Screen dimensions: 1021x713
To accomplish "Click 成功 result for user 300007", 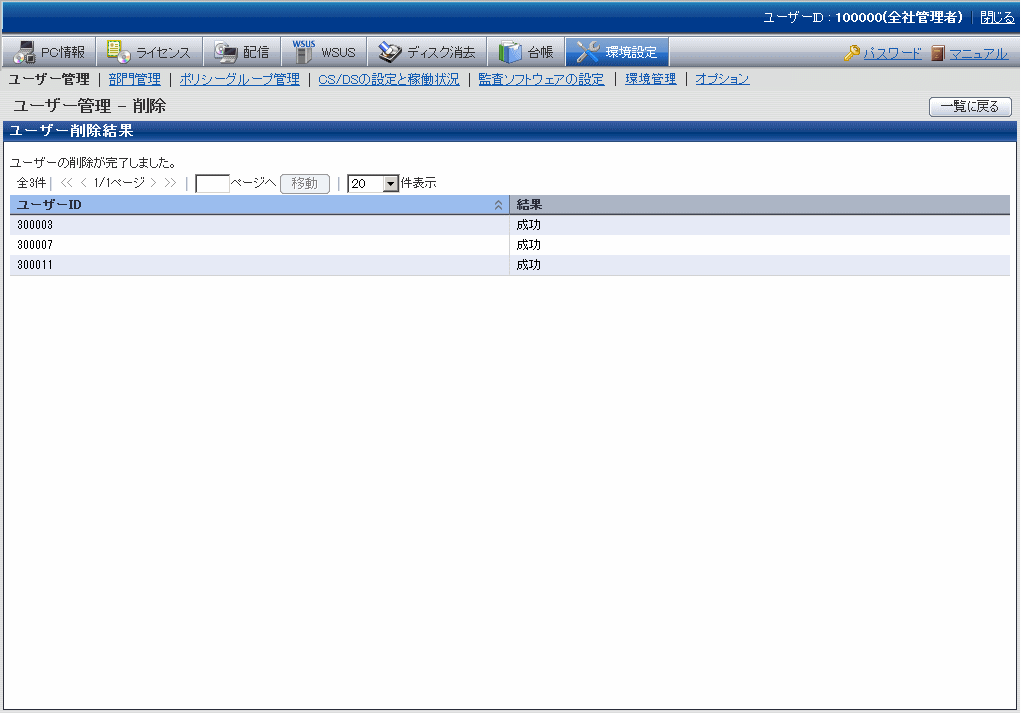I will tap(529, 245).
